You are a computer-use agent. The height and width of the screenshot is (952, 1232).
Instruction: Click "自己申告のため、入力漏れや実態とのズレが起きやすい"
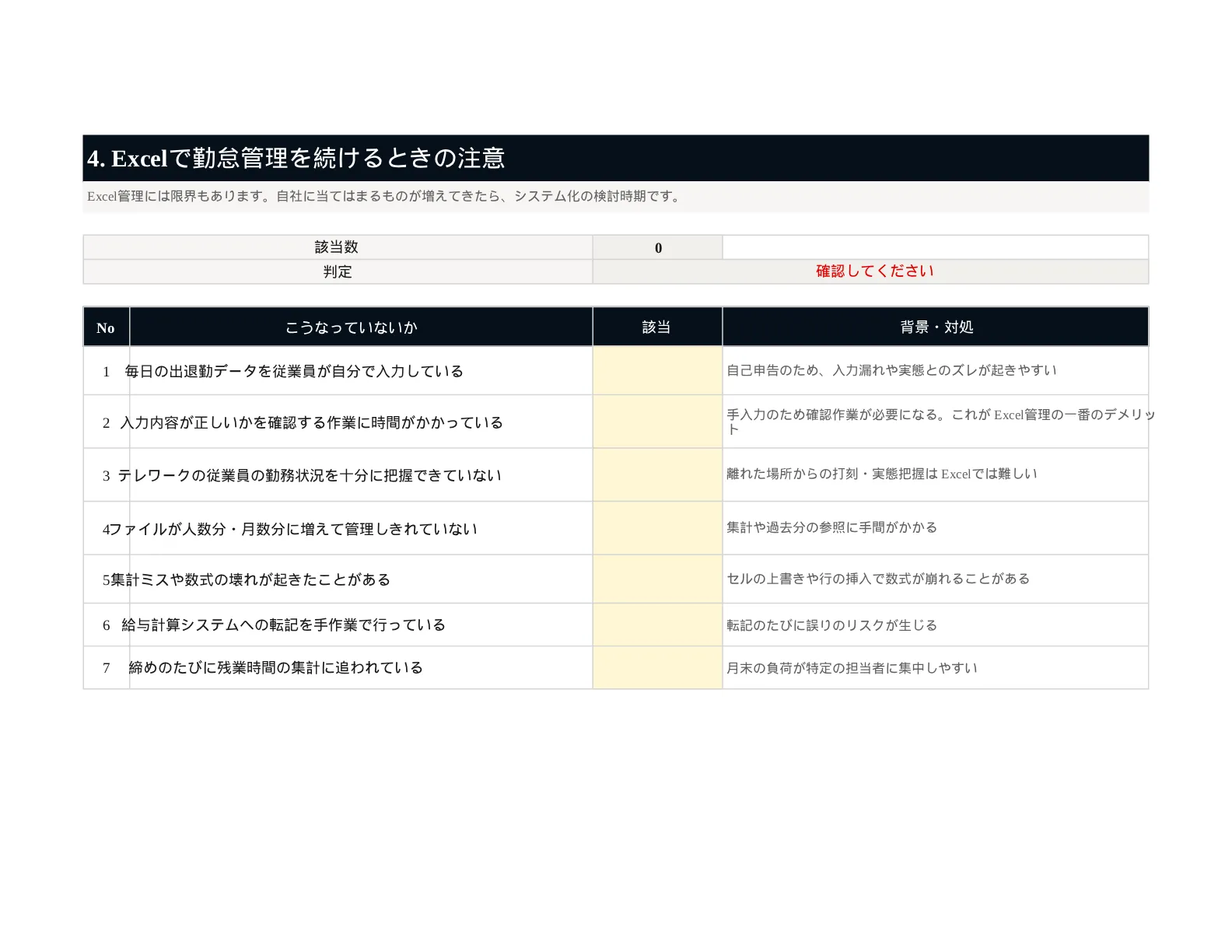coord(891,370)
